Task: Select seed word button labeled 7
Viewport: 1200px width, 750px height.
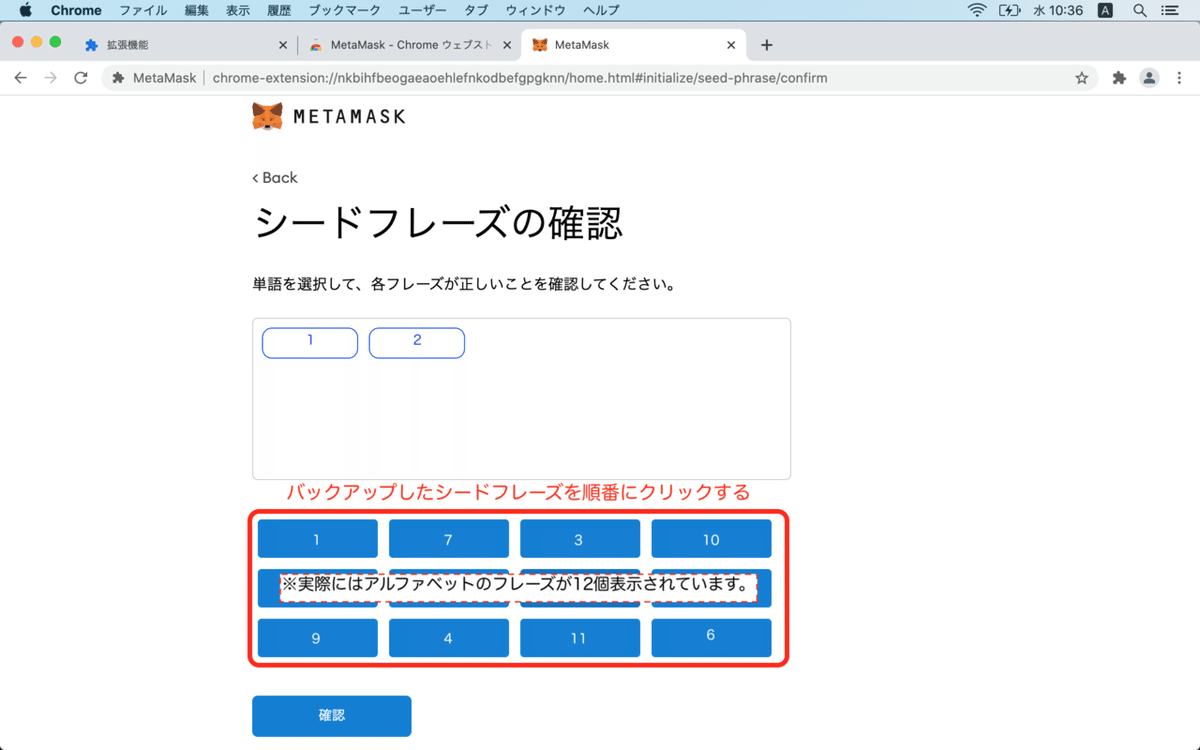Action: pos(448,538)
